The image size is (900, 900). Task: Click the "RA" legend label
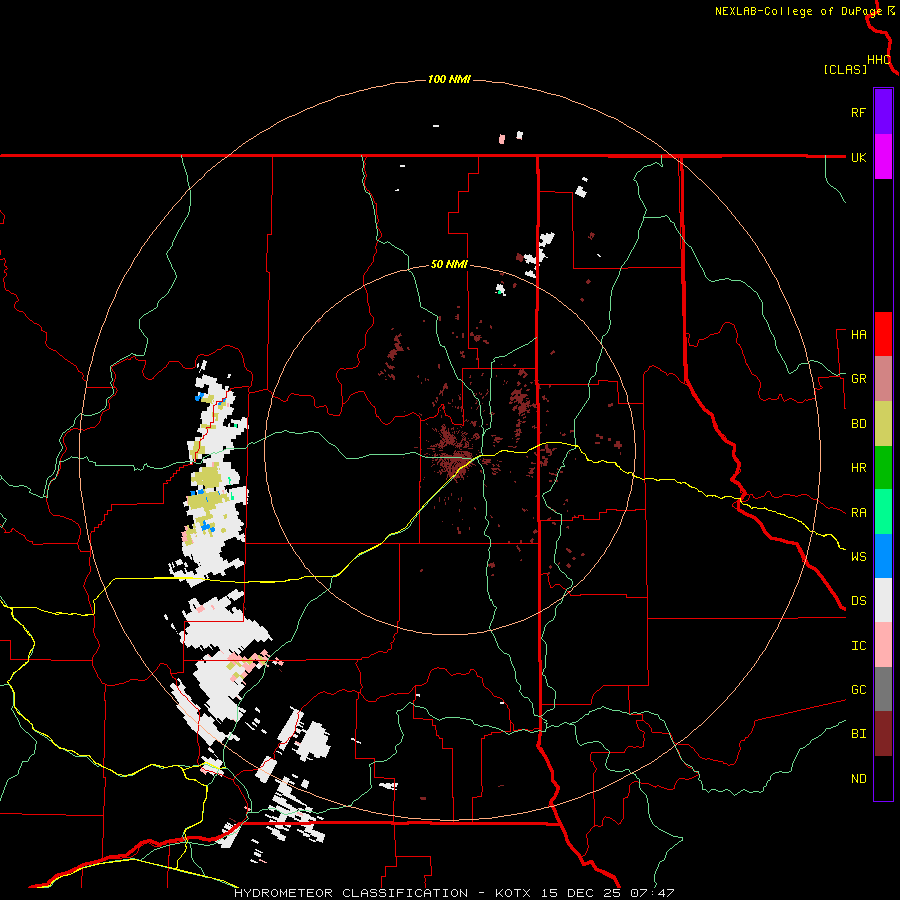tap(858, 513)
